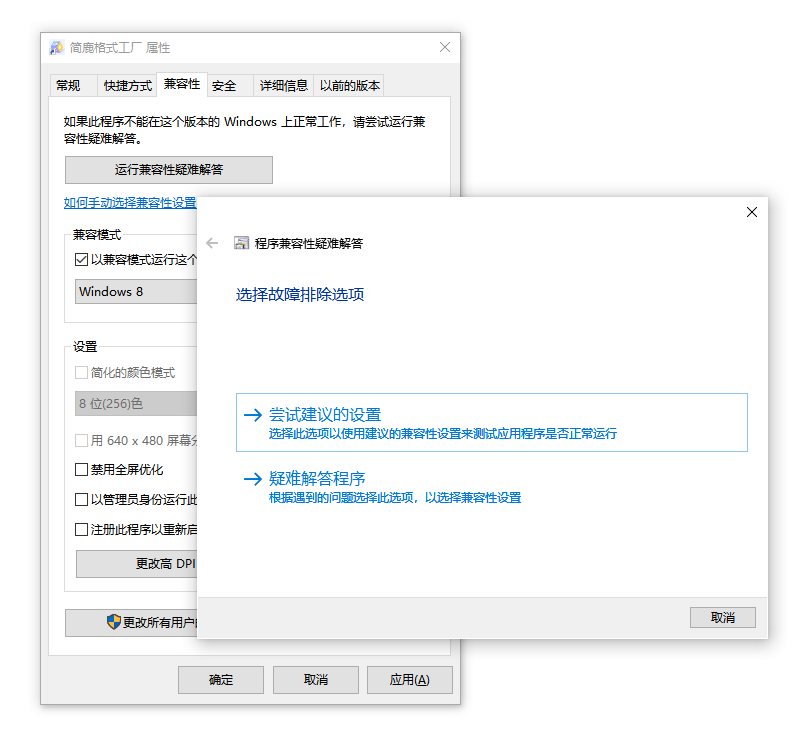Click the blue arrow beside 疑难解答程序
The height and width of the screenshot is (734, 807).
pos(253,478)
